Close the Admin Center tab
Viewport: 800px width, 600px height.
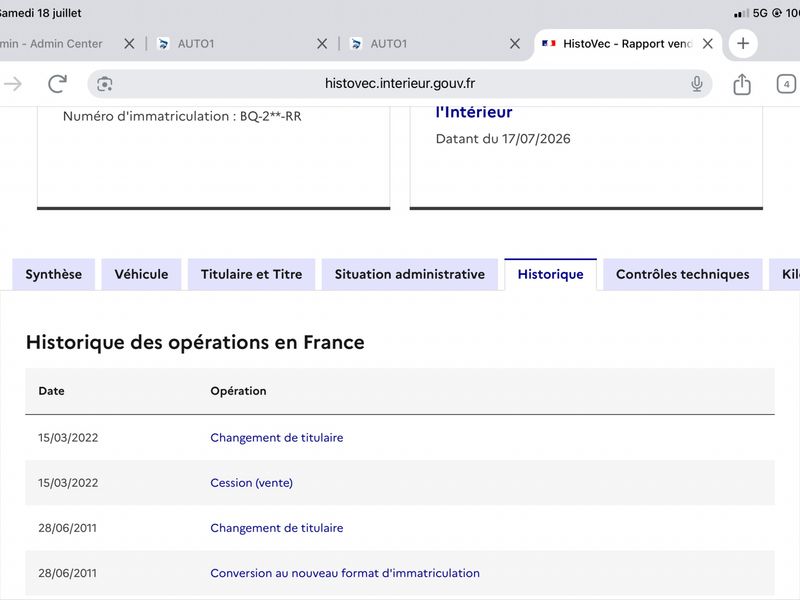pyautogui.click(x=129, y=44)
